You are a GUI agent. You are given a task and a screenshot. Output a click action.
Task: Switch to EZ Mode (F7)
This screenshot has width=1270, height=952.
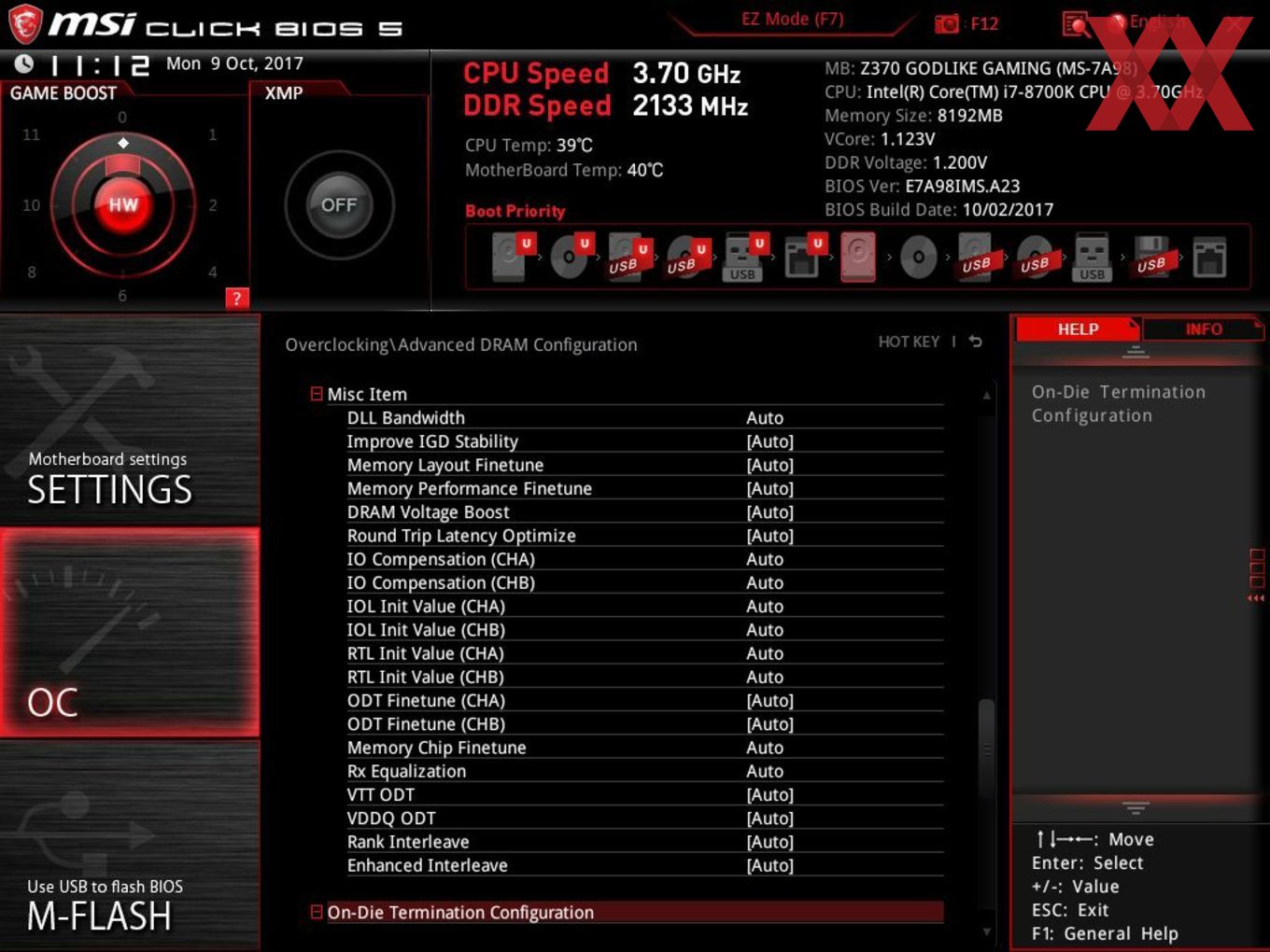792,19
